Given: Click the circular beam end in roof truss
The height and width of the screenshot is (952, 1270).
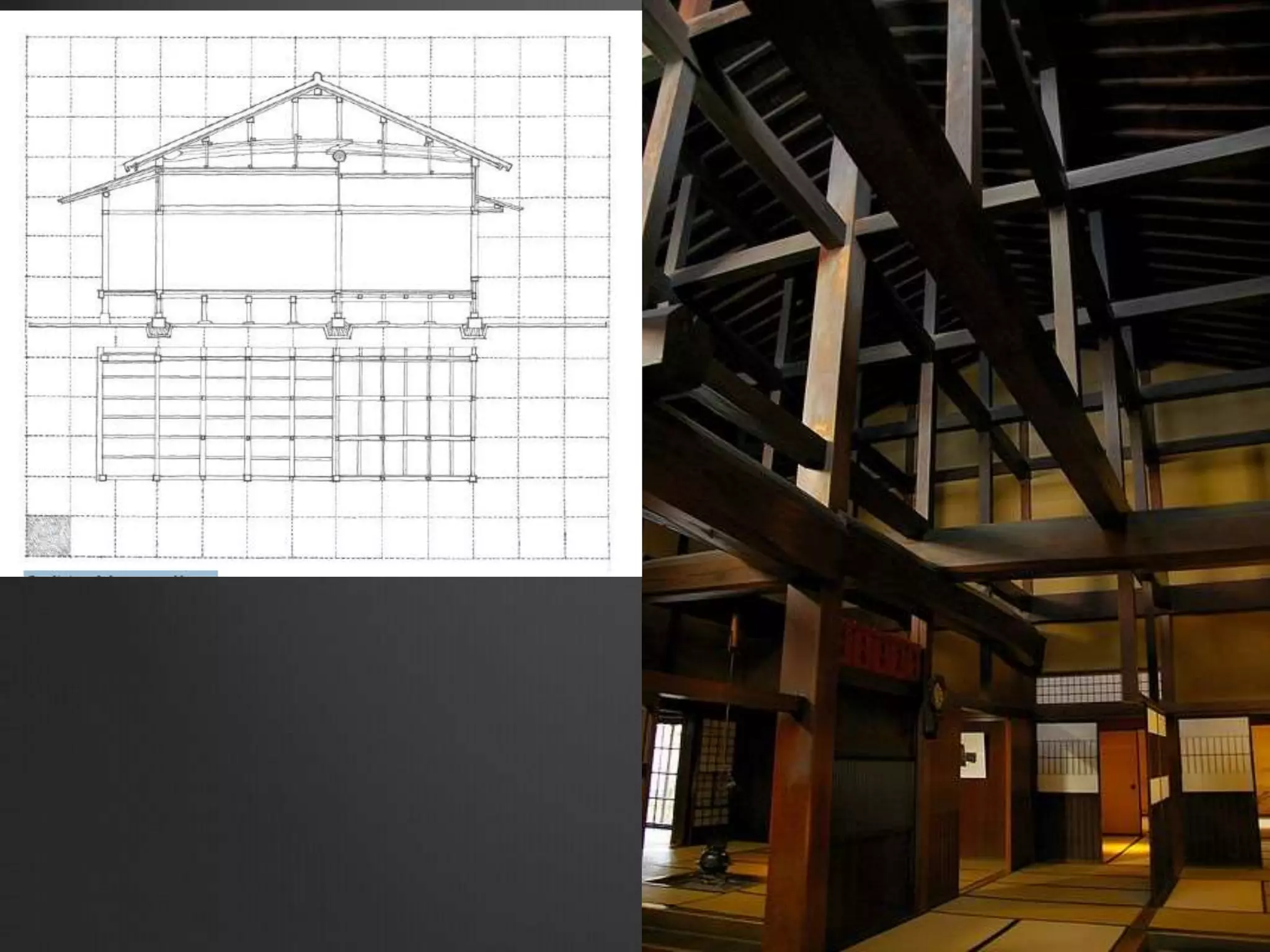Looking at the screenshot, I should (340, 156).
